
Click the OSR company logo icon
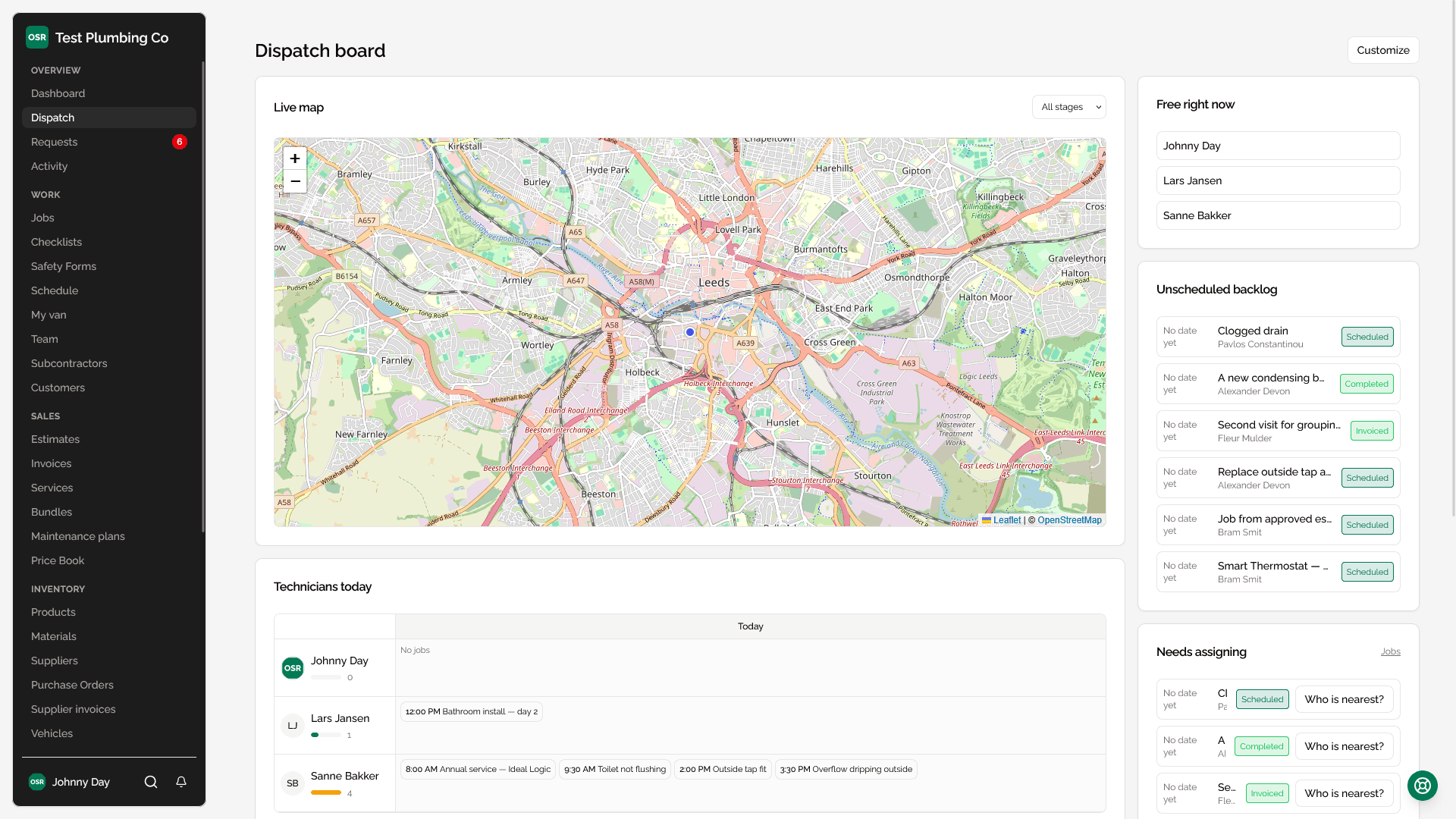pyautogui.click(x=37, y=37)
